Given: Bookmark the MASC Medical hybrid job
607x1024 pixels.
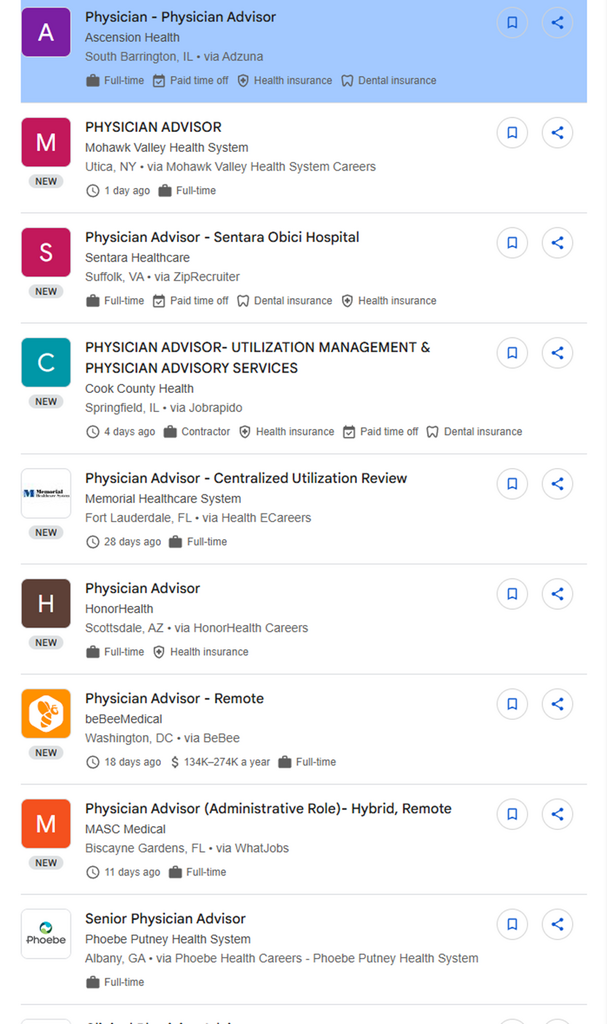Looking at the screenshot, I should tap(512, 814).
